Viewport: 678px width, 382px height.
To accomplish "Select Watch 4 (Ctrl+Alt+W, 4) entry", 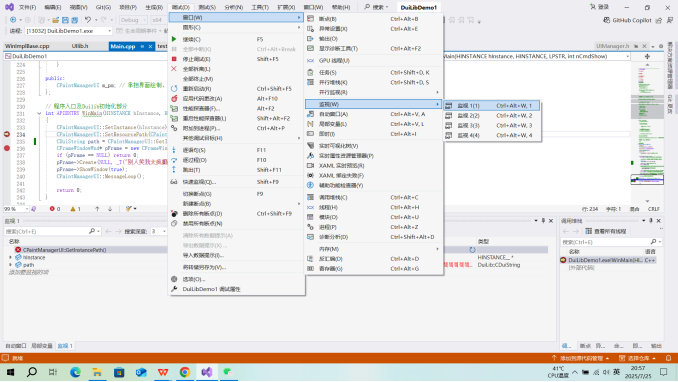I will coord(492,135).
